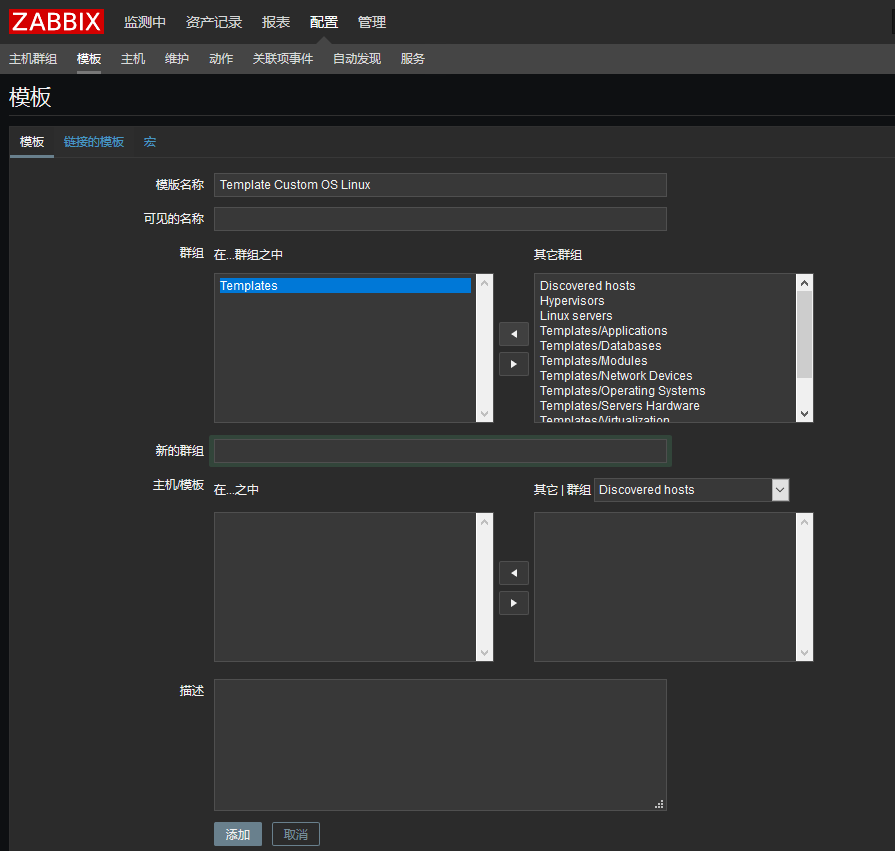Image resolution: width=895 pixels, height=851 pixels.
Task: Go to 服务 submenu item
Action: click(413, 59)
